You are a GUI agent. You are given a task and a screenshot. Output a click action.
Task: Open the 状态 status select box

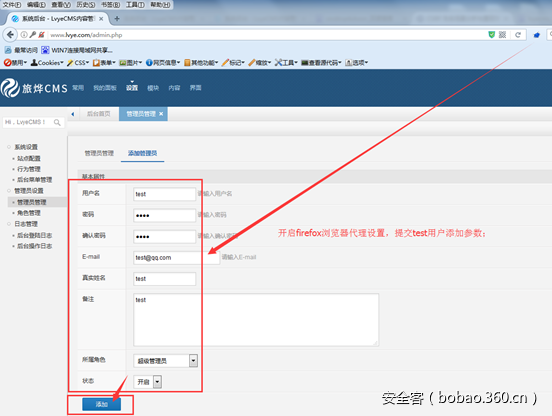coord(148,382)
